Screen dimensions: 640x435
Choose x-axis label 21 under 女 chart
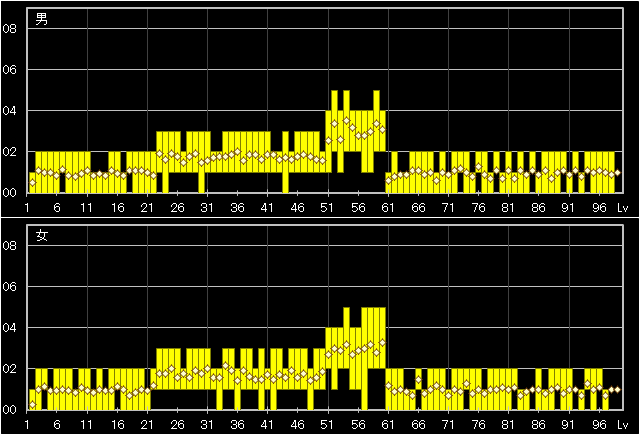tap(147, 425)
